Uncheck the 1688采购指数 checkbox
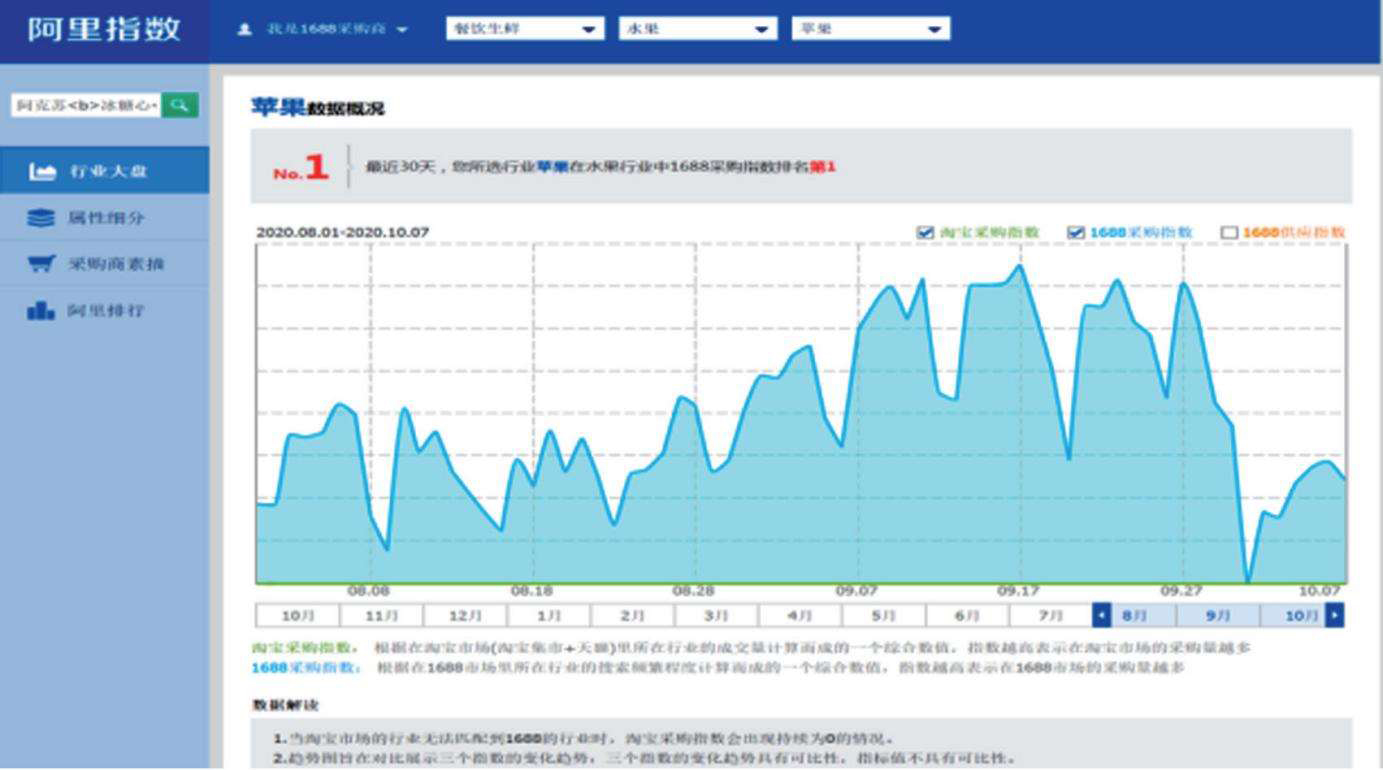This screenshot has width=1383, height=770. pyautogui.click(x=1076, y=233)
